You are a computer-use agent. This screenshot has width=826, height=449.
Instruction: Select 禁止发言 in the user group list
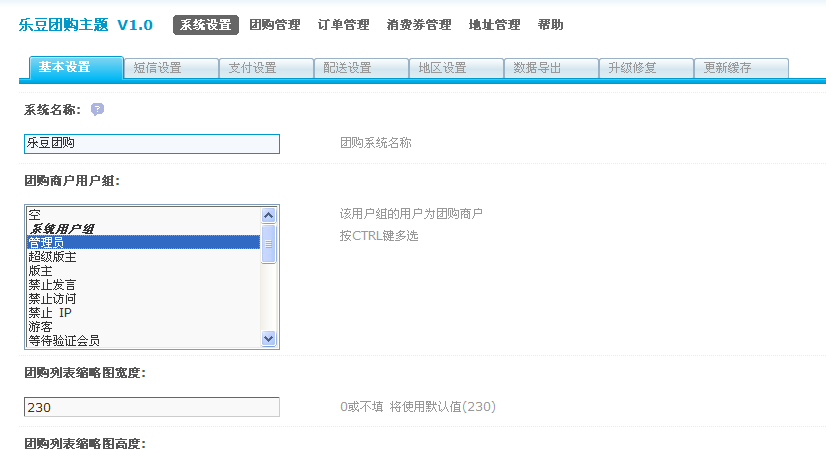point(143,285)
